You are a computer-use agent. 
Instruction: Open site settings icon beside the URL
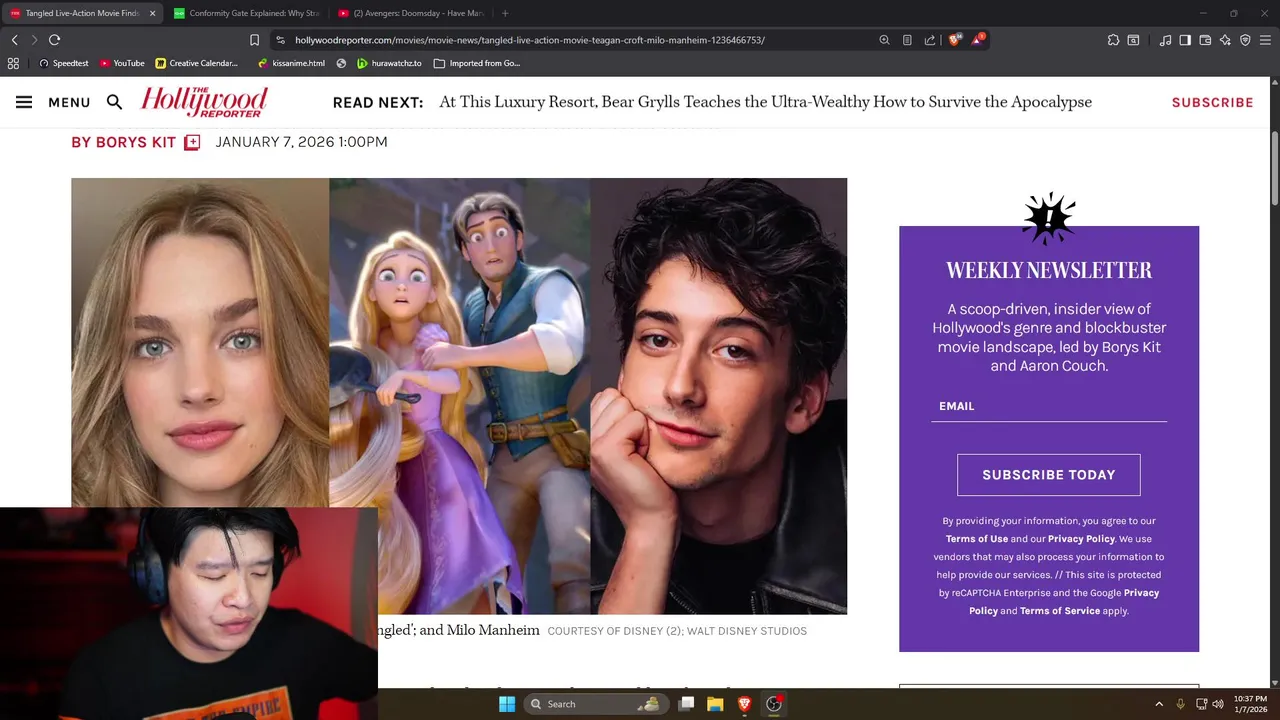[280, 40]
